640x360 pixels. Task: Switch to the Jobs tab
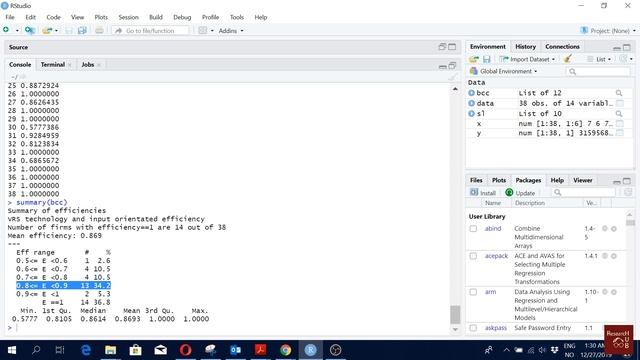pyautogui.click(x=88, y=64)
